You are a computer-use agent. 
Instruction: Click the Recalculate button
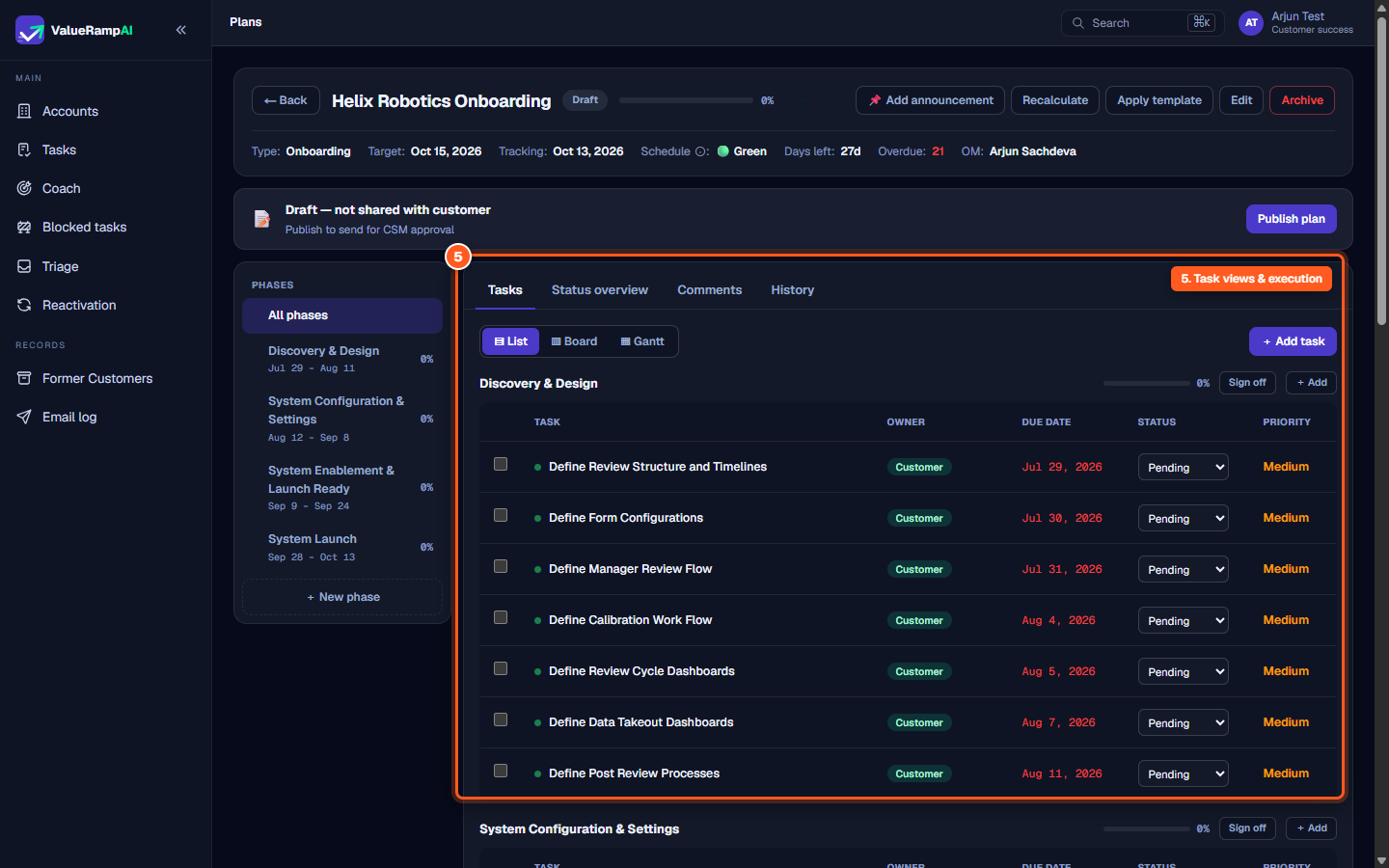(x=1054, y=100)
